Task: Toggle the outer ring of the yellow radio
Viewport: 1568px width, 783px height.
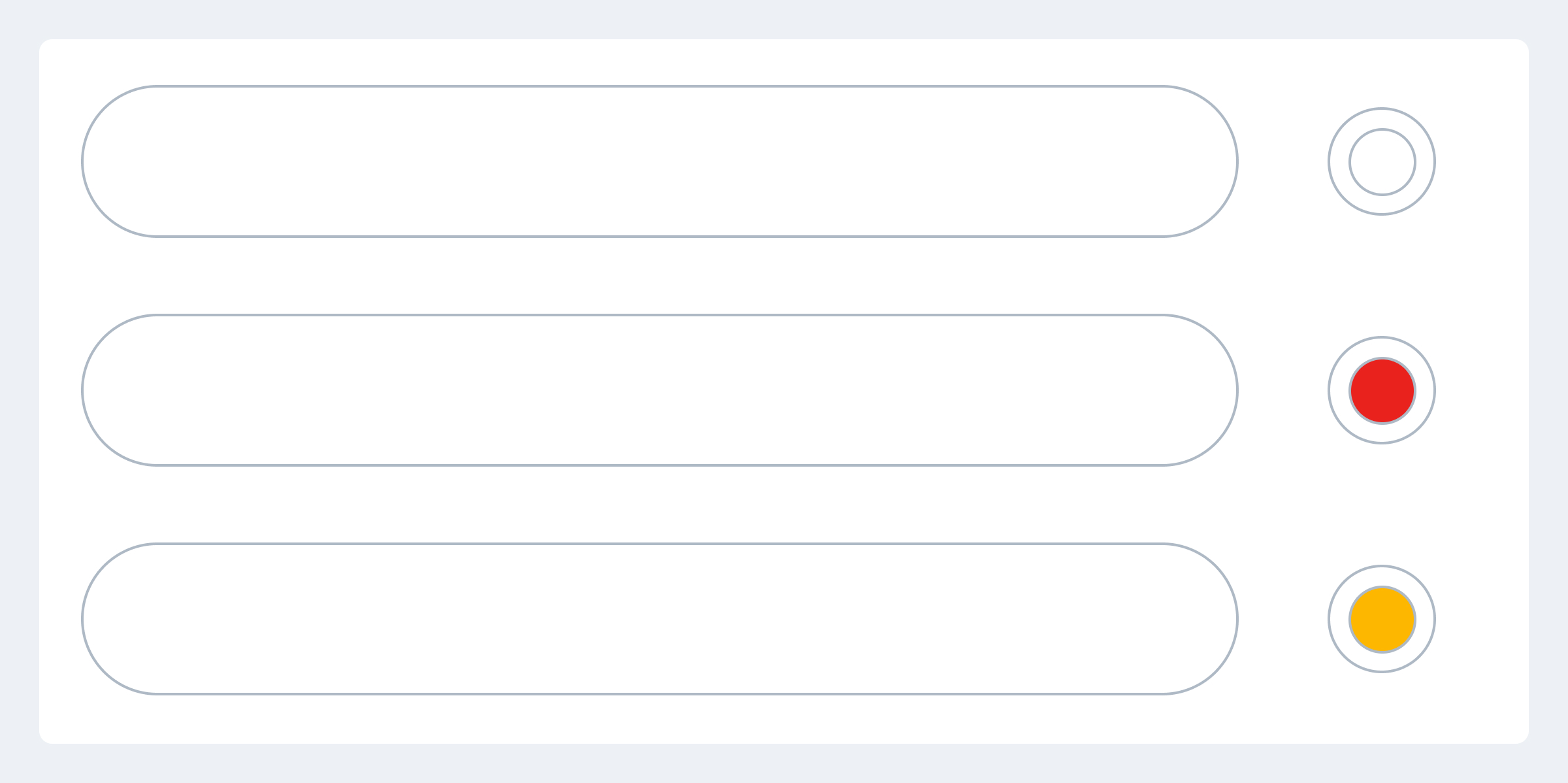Action: 1382,575
